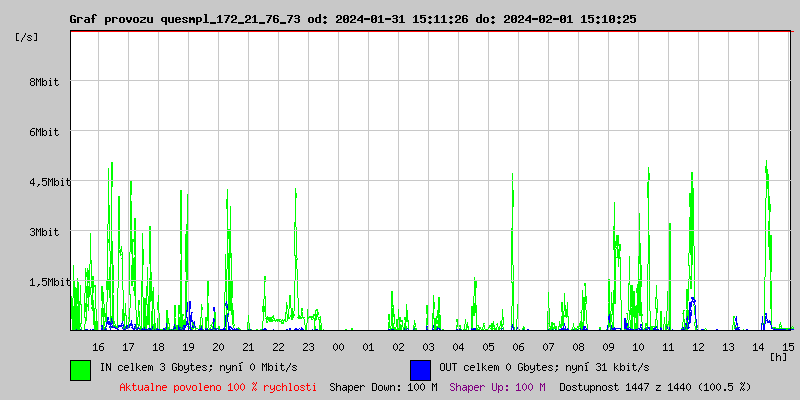Click the 8Mbit y-axis label
This screenshot has width=800, height=400.
coord(44,82)
